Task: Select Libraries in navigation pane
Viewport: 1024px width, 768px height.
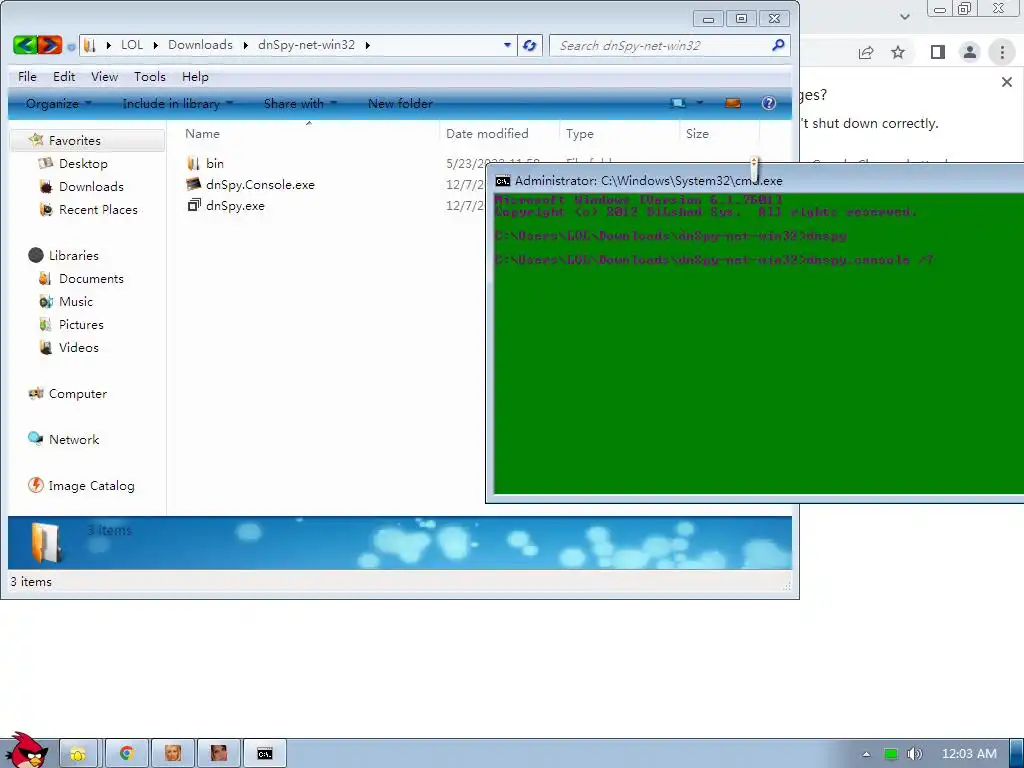Action: 73,256
